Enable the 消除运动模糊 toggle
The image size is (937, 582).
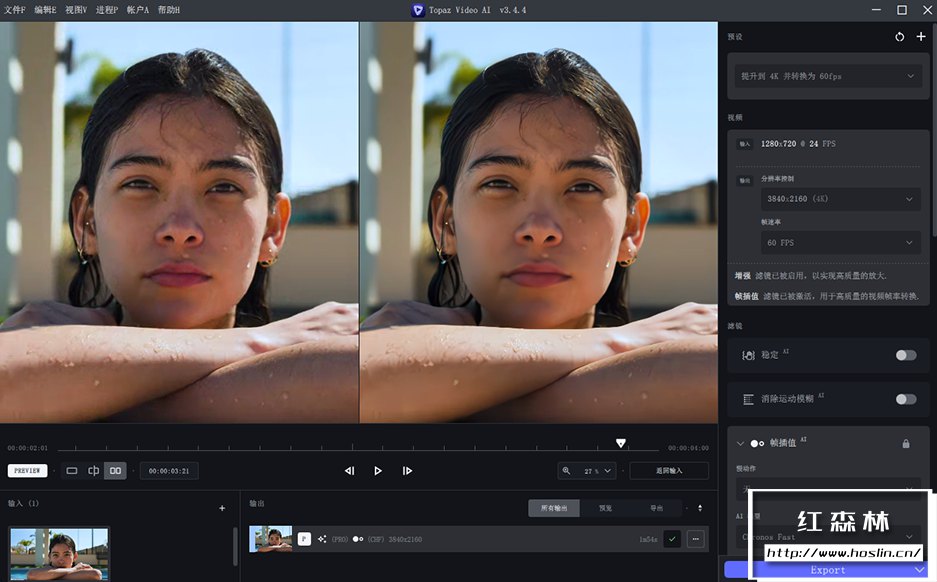[906, 399]
